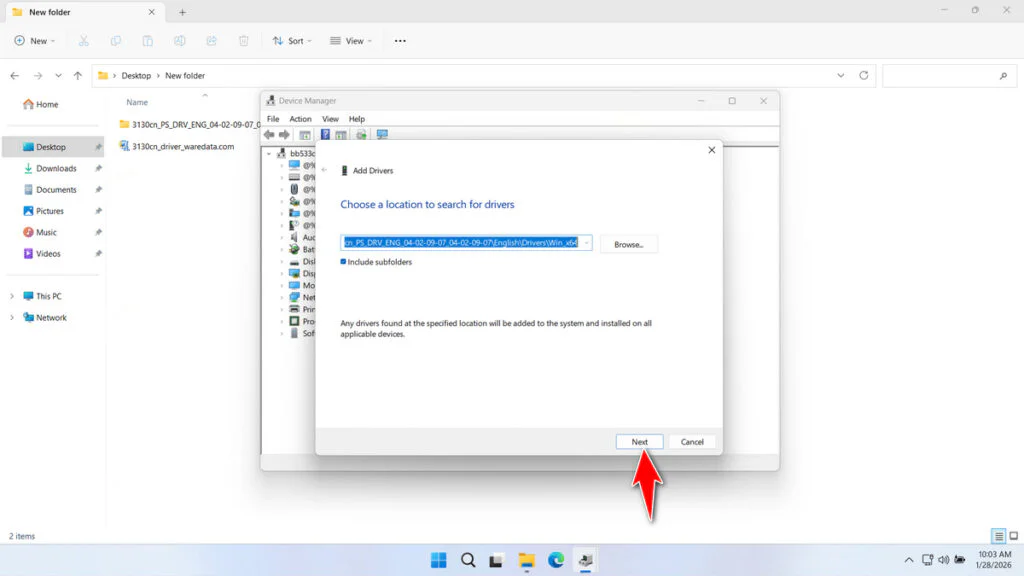Screen dimensions: 1024x576
Task: Click the Add drivers toolbar icon
Action: coord(361,134)
